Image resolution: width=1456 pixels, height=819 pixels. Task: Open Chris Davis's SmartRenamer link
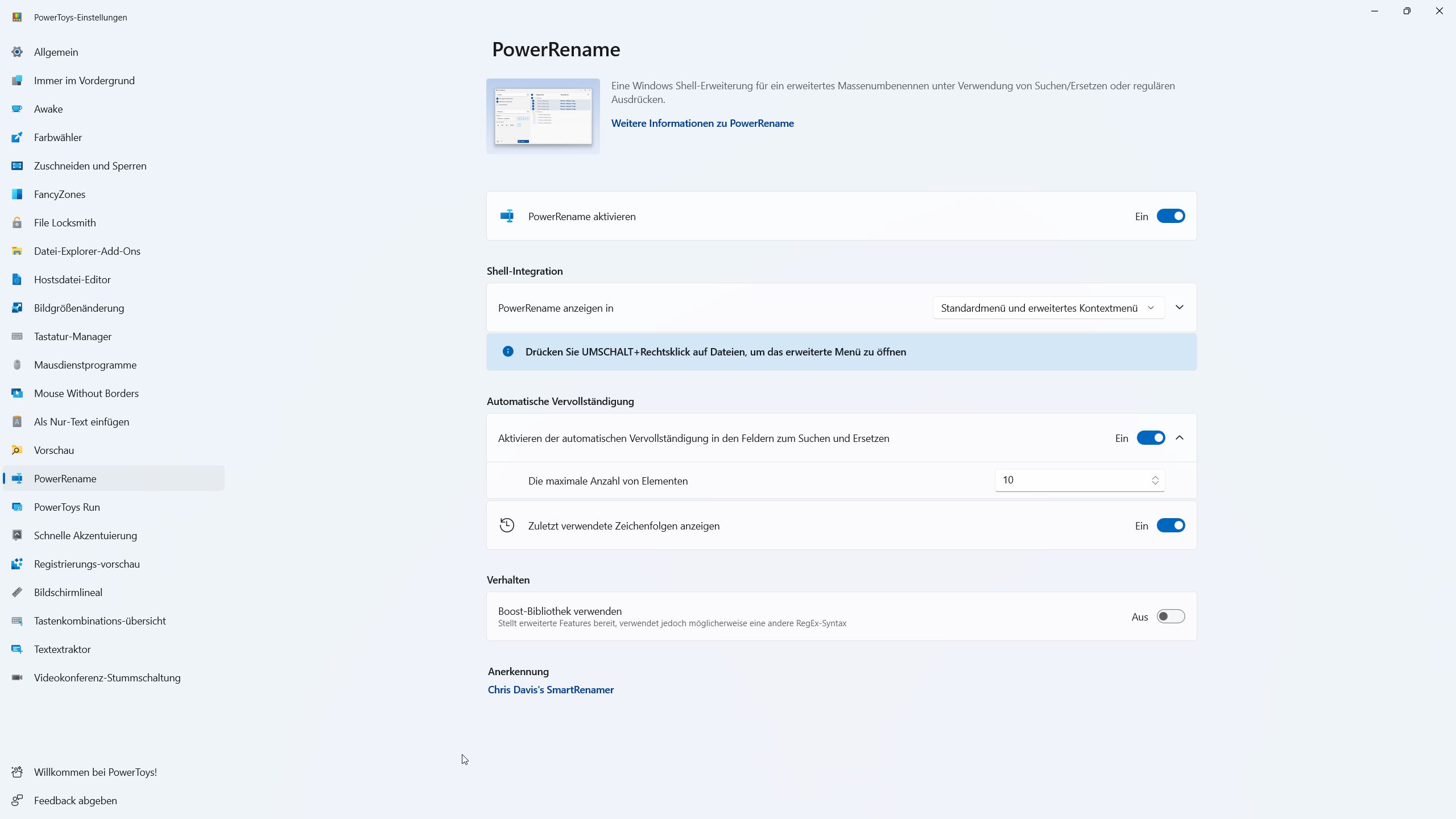pyautogui.click(x=551, y=690)
